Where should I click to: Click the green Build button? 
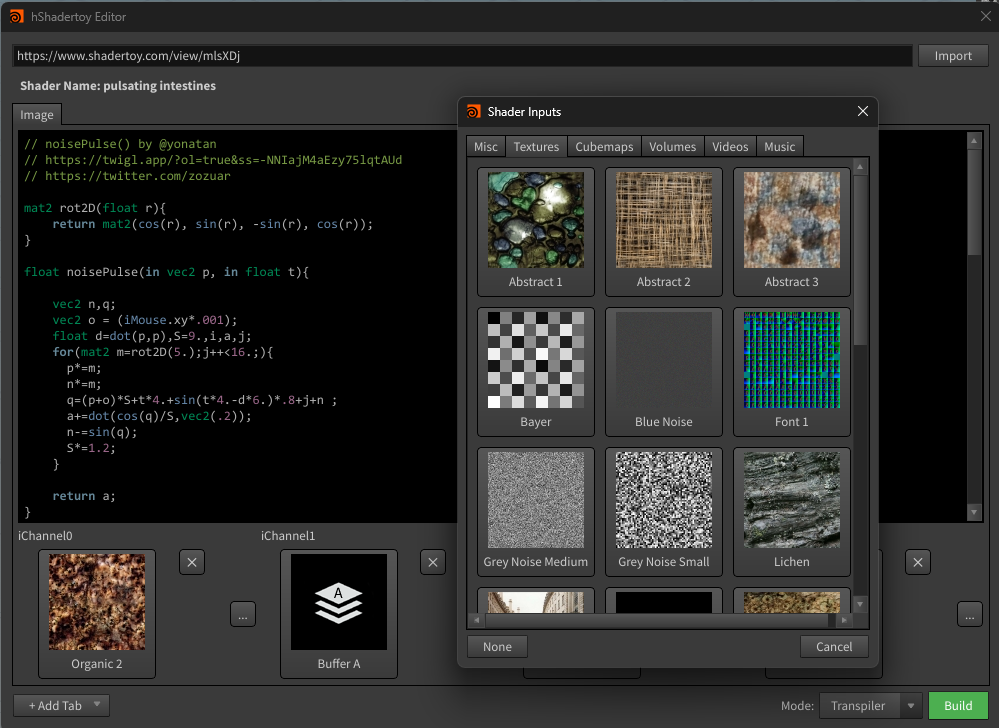(958, 706)
